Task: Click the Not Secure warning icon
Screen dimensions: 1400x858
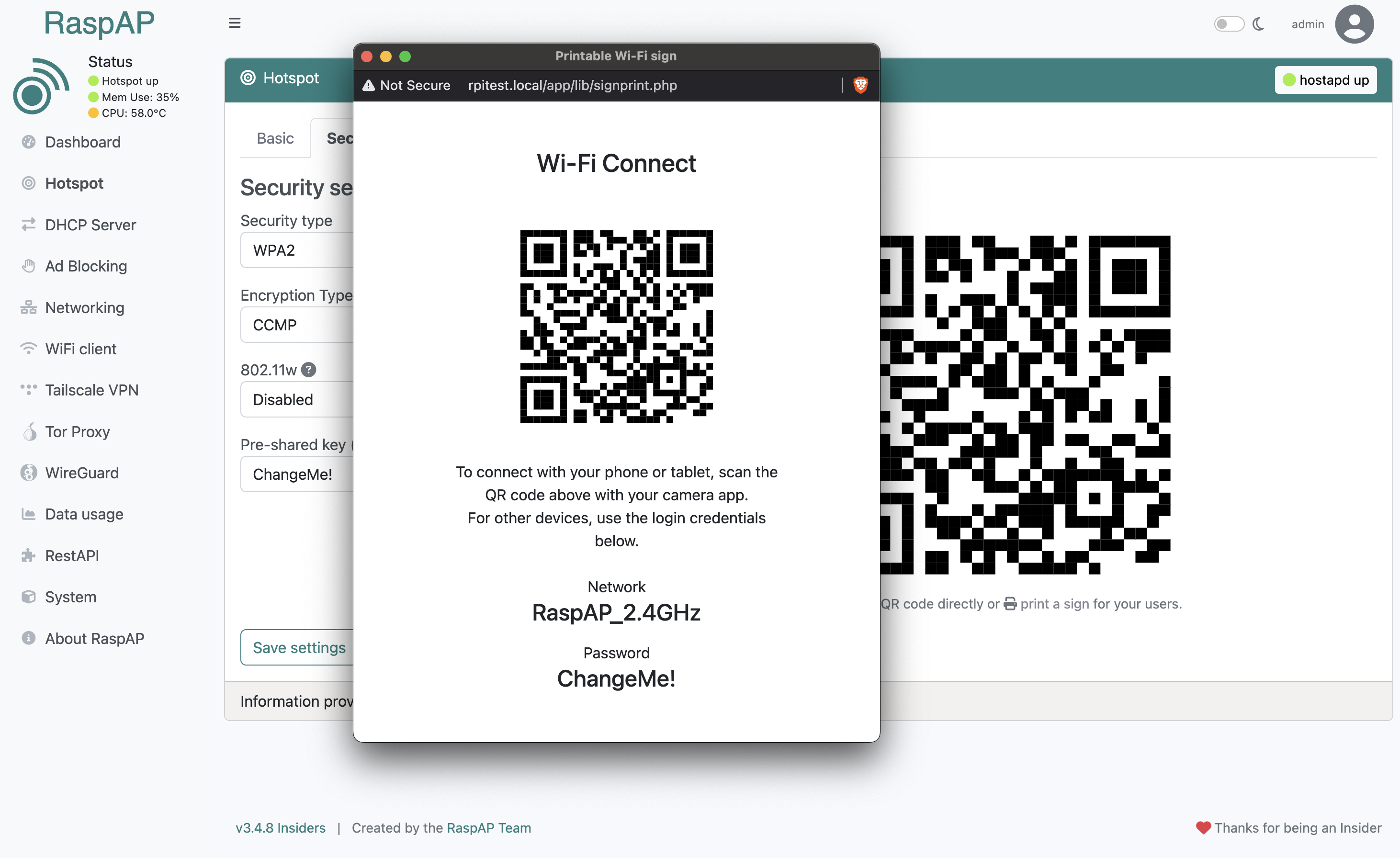Action: click(x=369, y=85)
